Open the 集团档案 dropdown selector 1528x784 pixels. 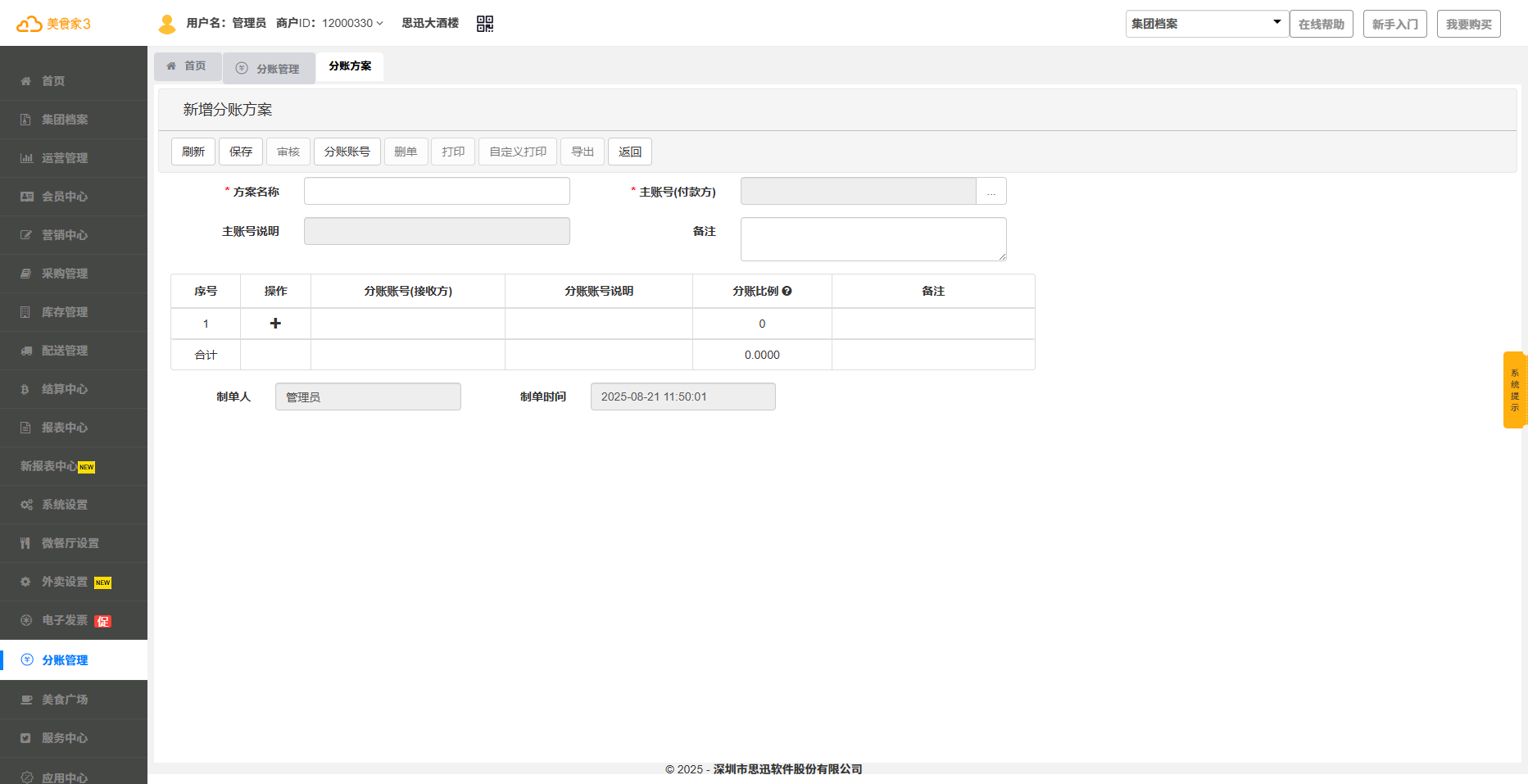click(x=1206, y=24)
